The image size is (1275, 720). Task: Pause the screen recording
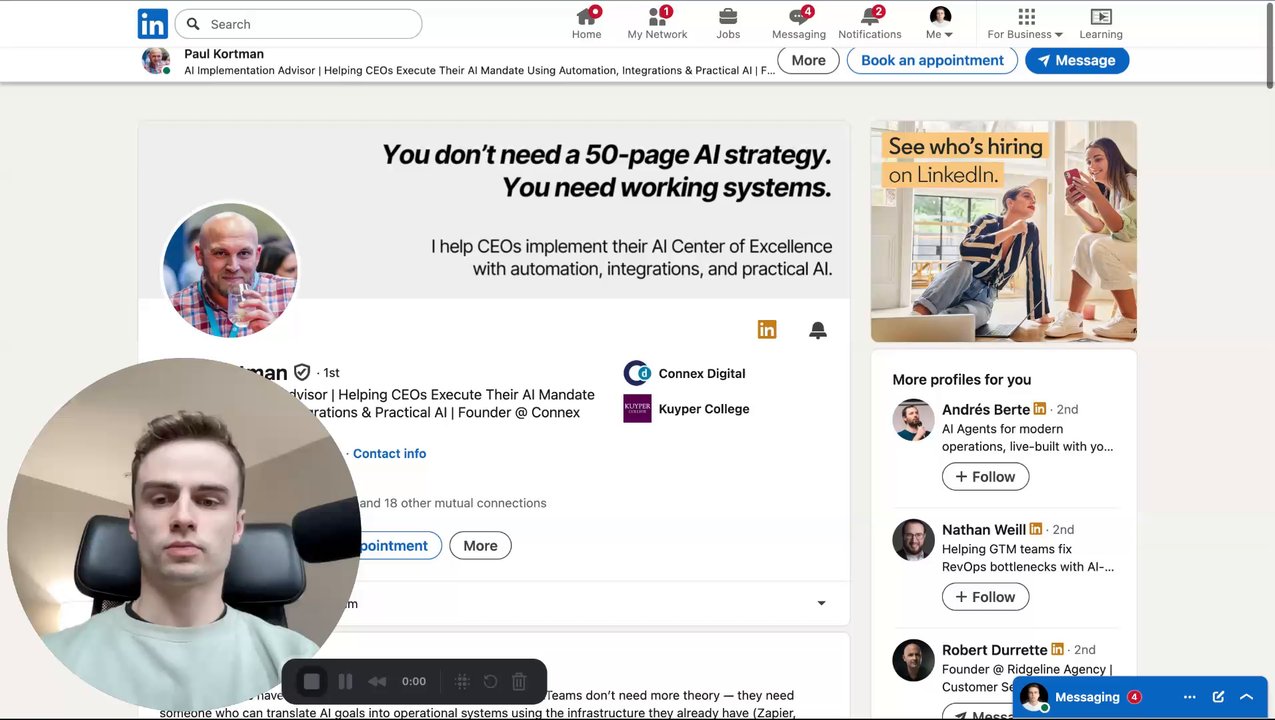coord(345,681)
